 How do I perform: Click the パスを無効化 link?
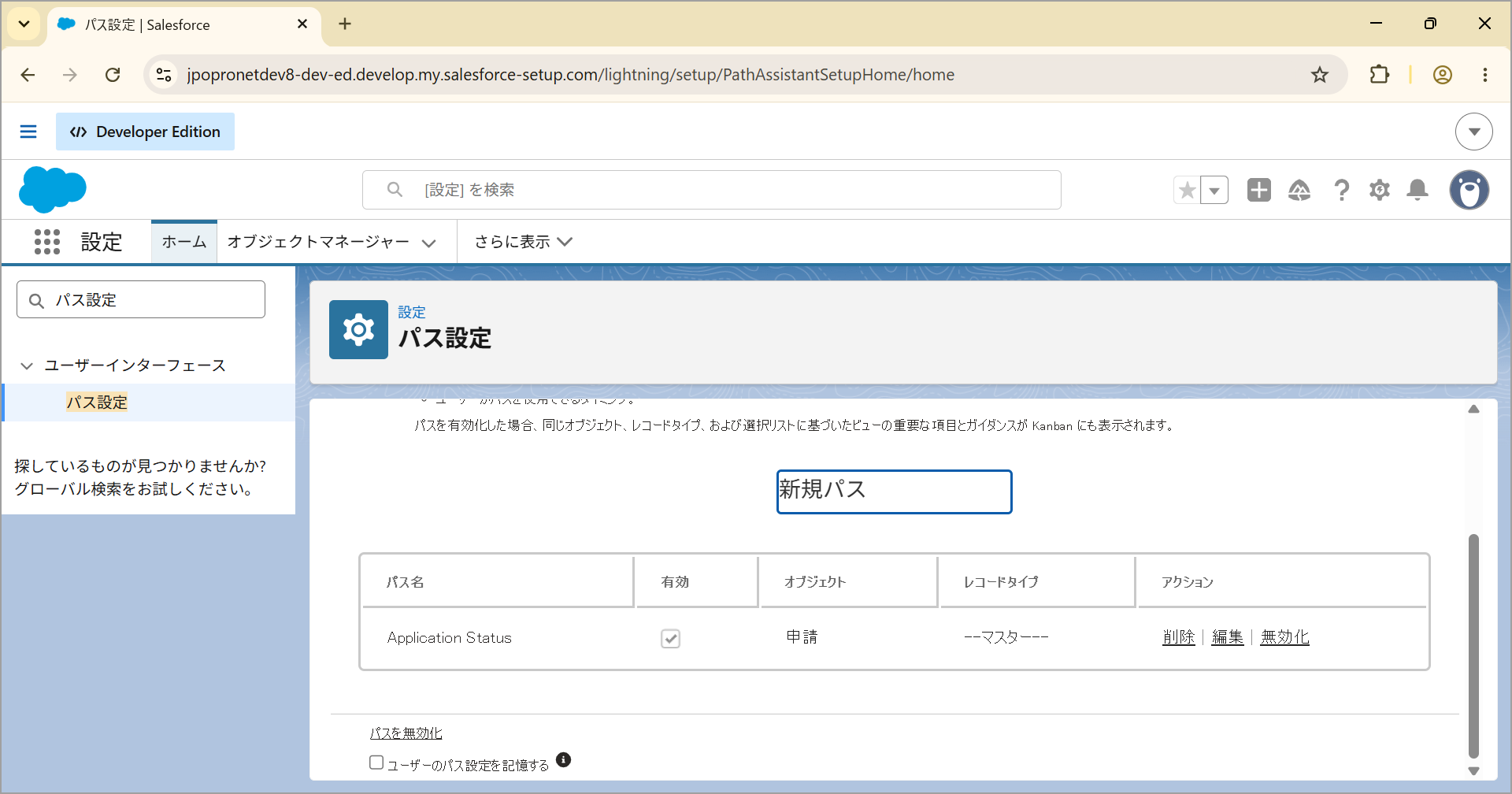click(406, 733)
